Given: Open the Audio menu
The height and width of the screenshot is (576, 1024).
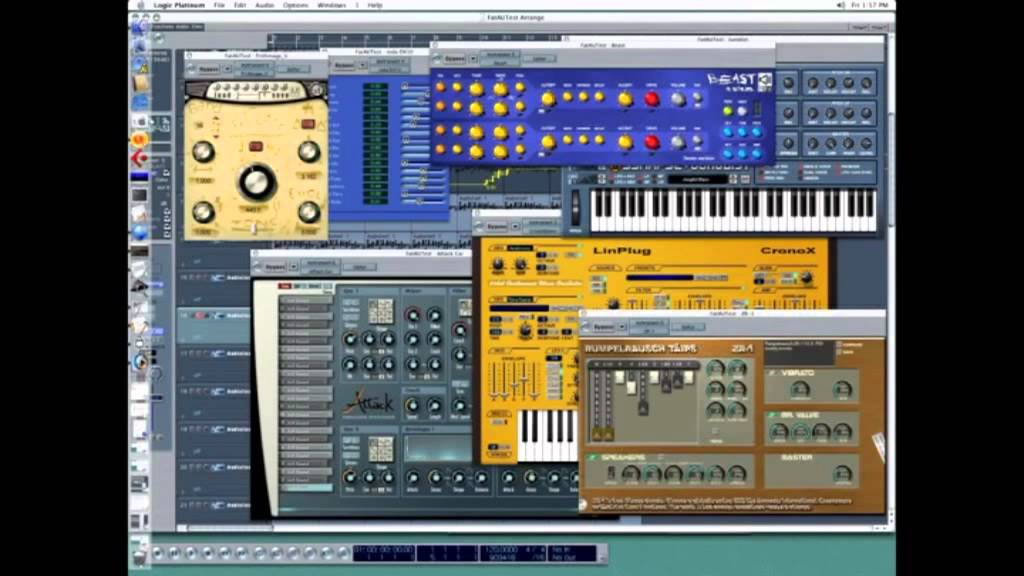Looking at the screenshot, I should pos(264,5).
